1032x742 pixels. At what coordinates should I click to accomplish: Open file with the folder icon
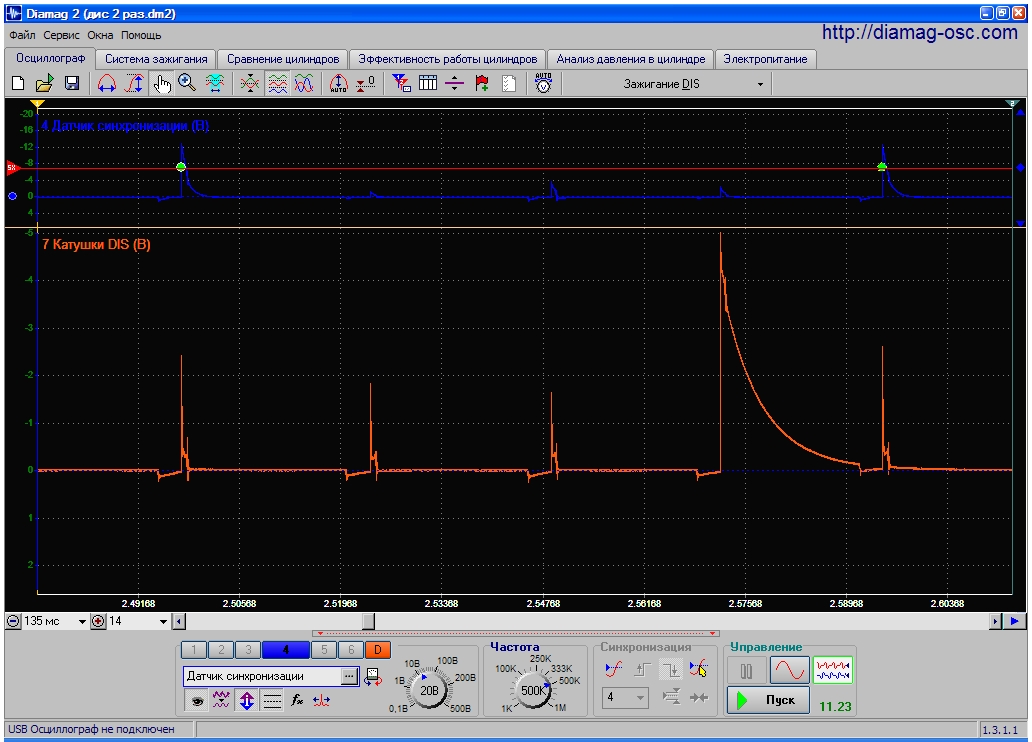[x=44, y=84]
